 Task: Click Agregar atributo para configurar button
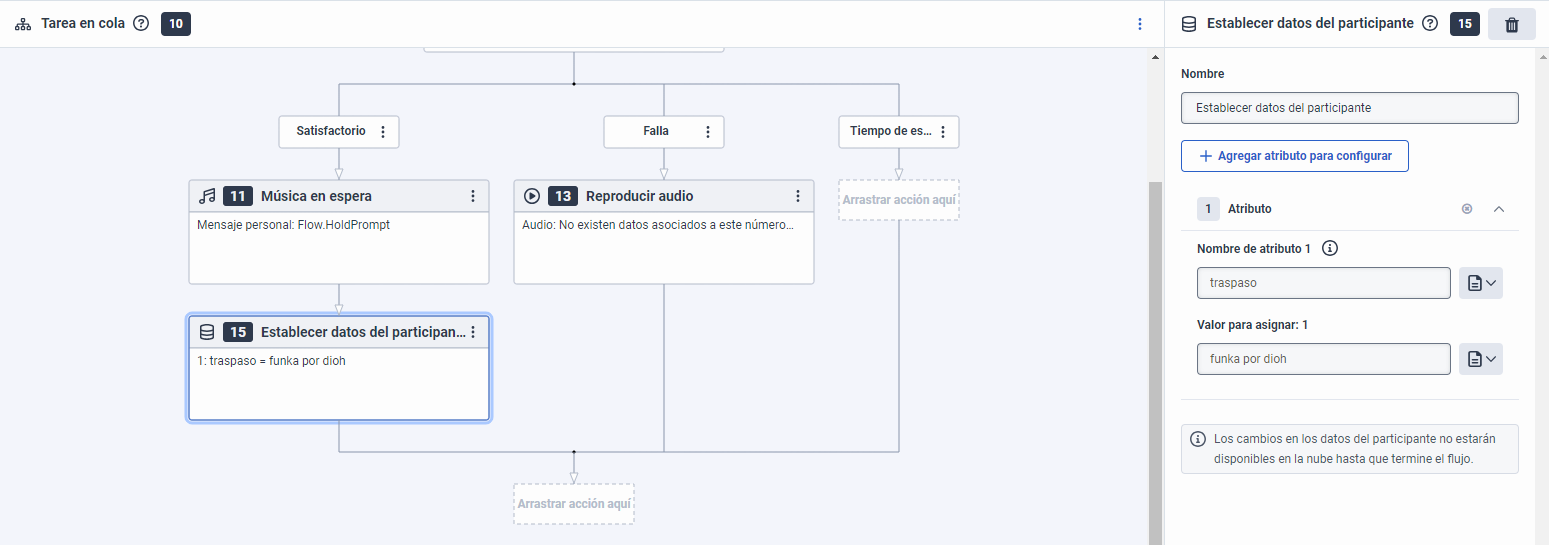1294,156
